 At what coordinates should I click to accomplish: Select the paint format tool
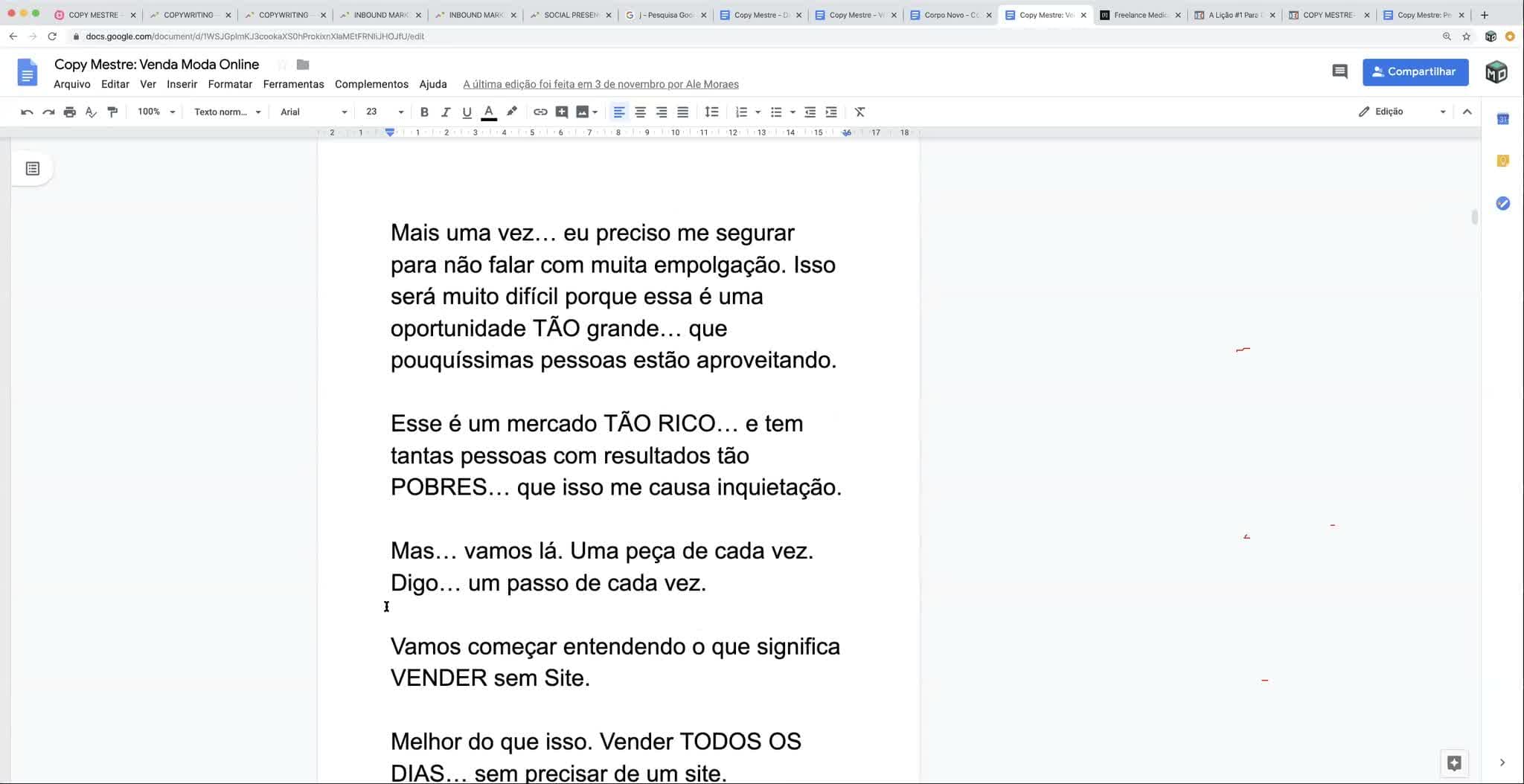[112, 112]
